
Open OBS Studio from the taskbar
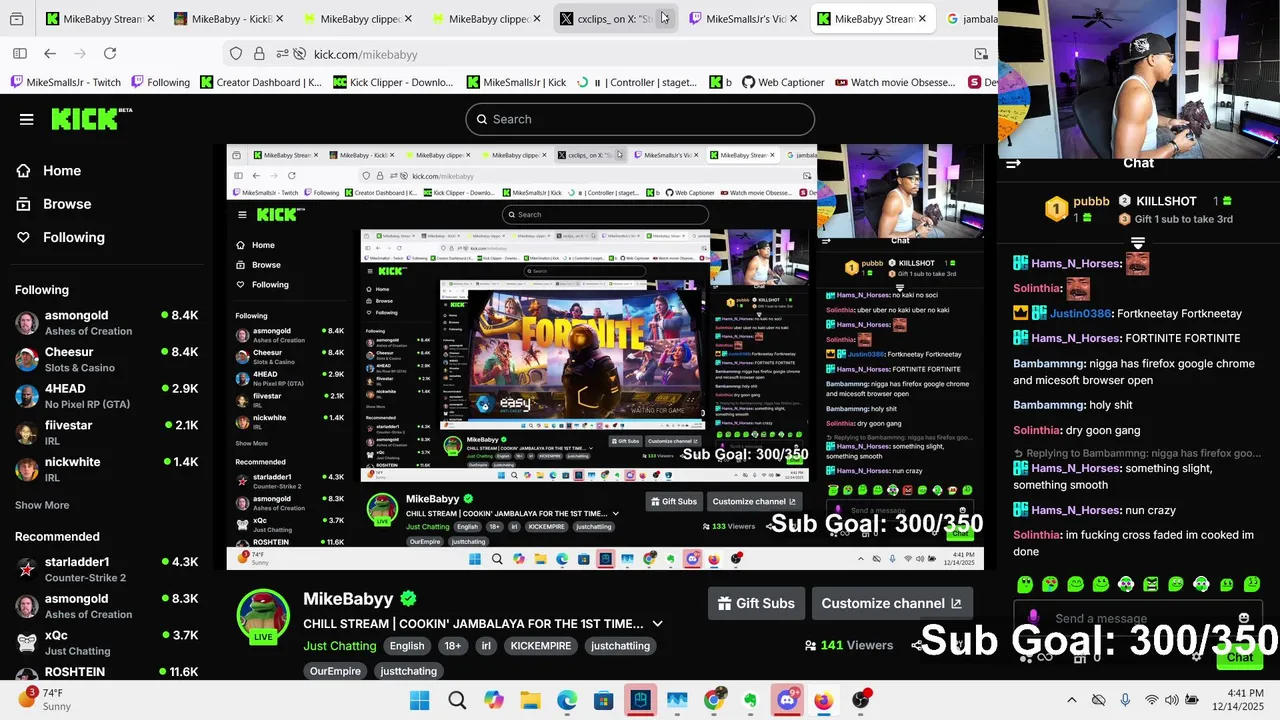point(860,700)
